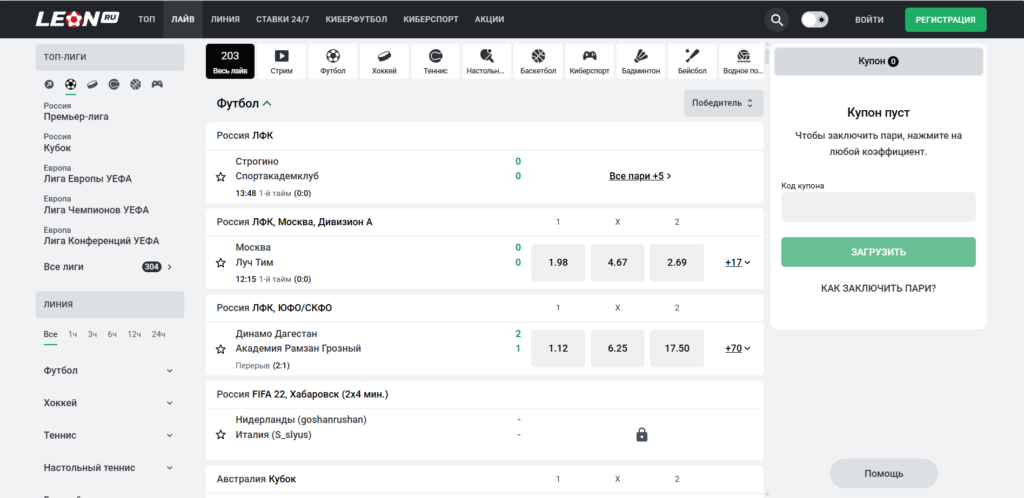Filter live events by Бейсбол tile

pos(692,61)
